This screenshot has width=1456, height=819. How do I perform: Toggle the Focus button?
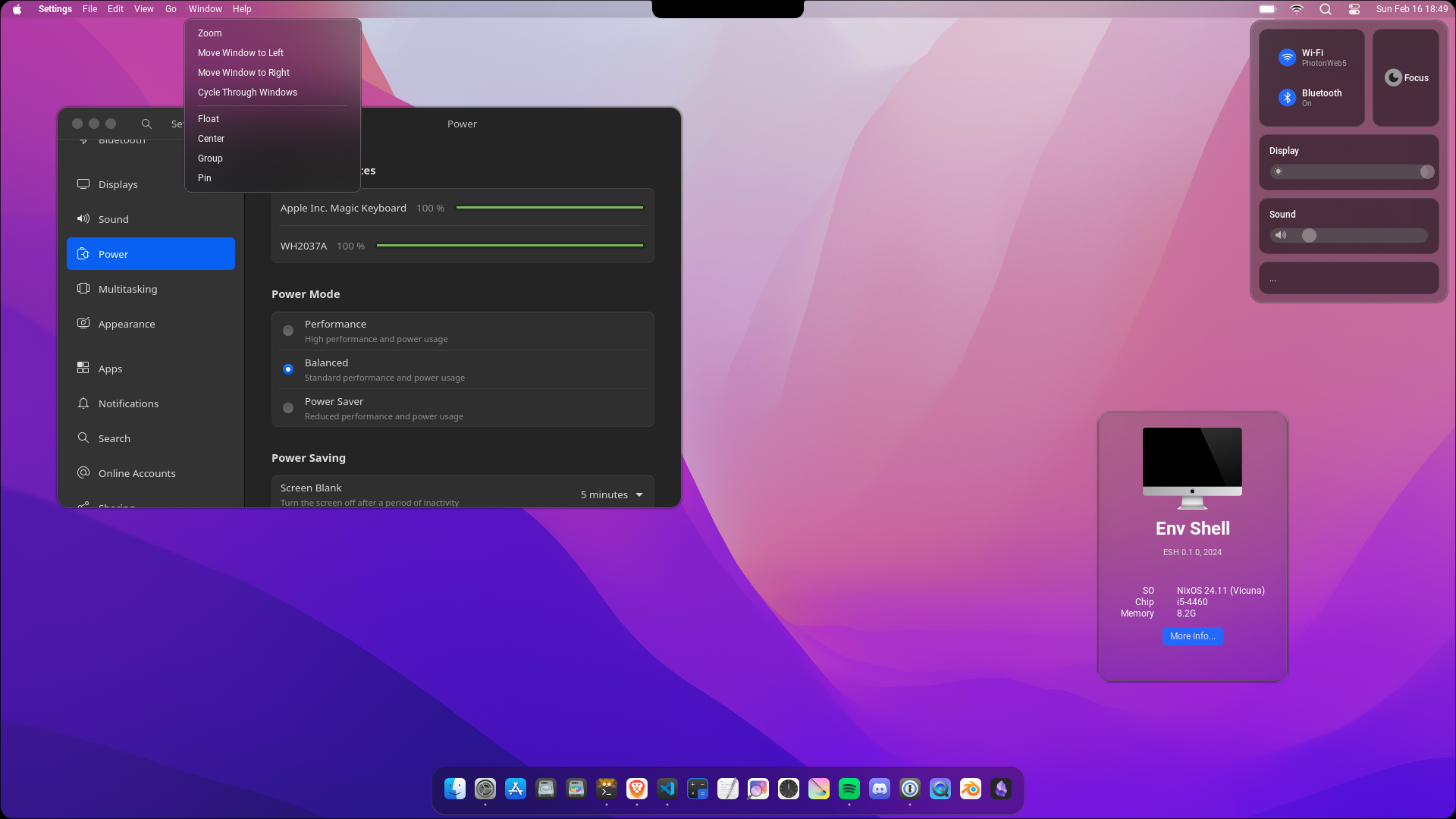click(1406, 77)
